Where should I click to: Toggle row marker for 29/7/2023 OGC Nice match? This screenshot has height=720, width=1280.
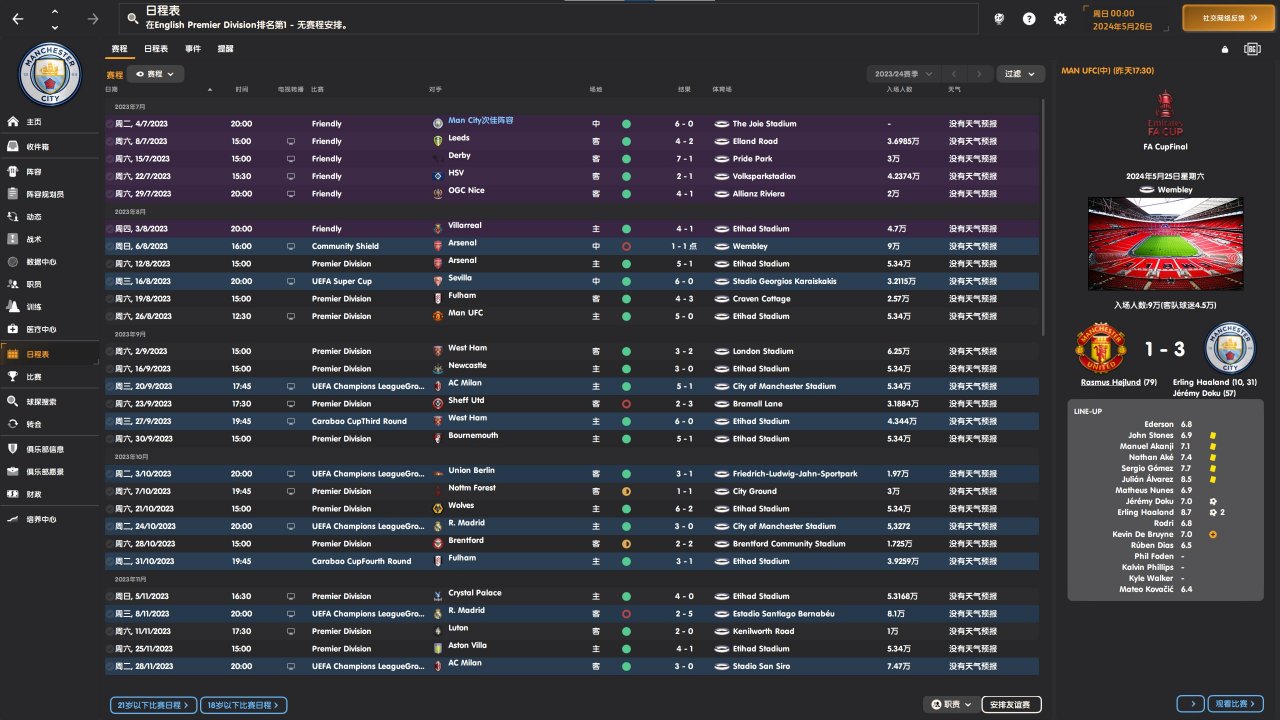[110, 194]
